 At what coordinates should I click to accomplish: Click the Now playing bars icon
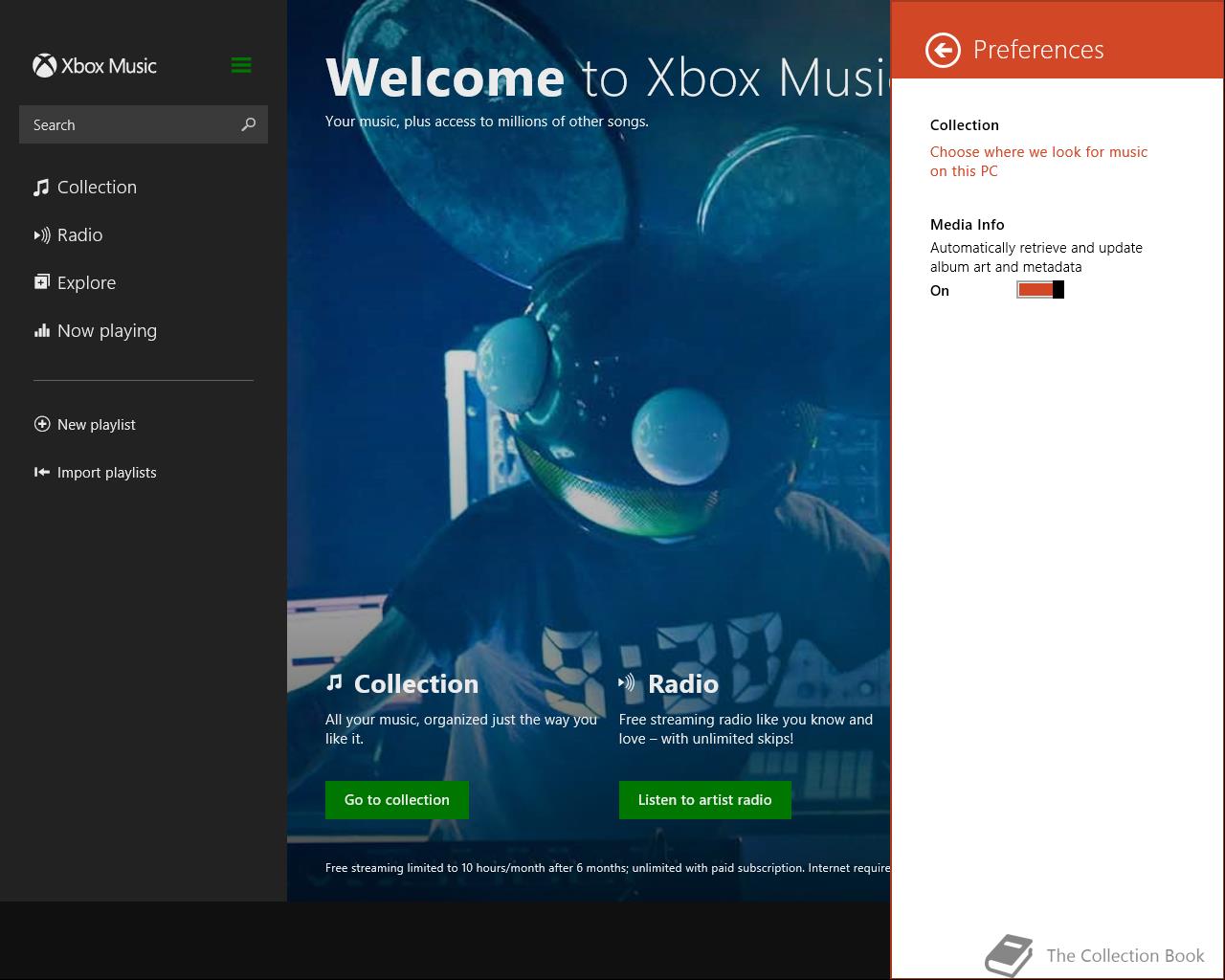(x=41, y=330)
